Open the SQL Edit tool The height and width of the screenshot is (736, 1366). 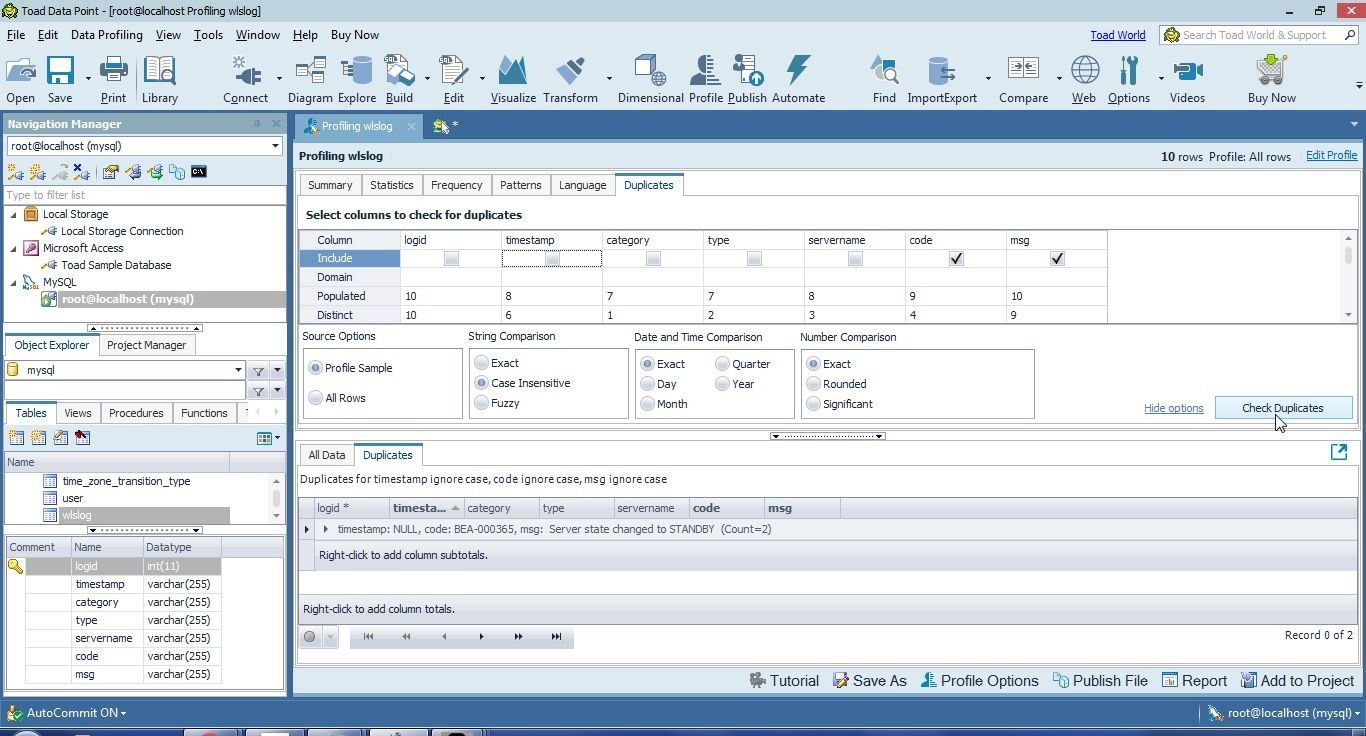pyautogui.click(x=454, y=79)
